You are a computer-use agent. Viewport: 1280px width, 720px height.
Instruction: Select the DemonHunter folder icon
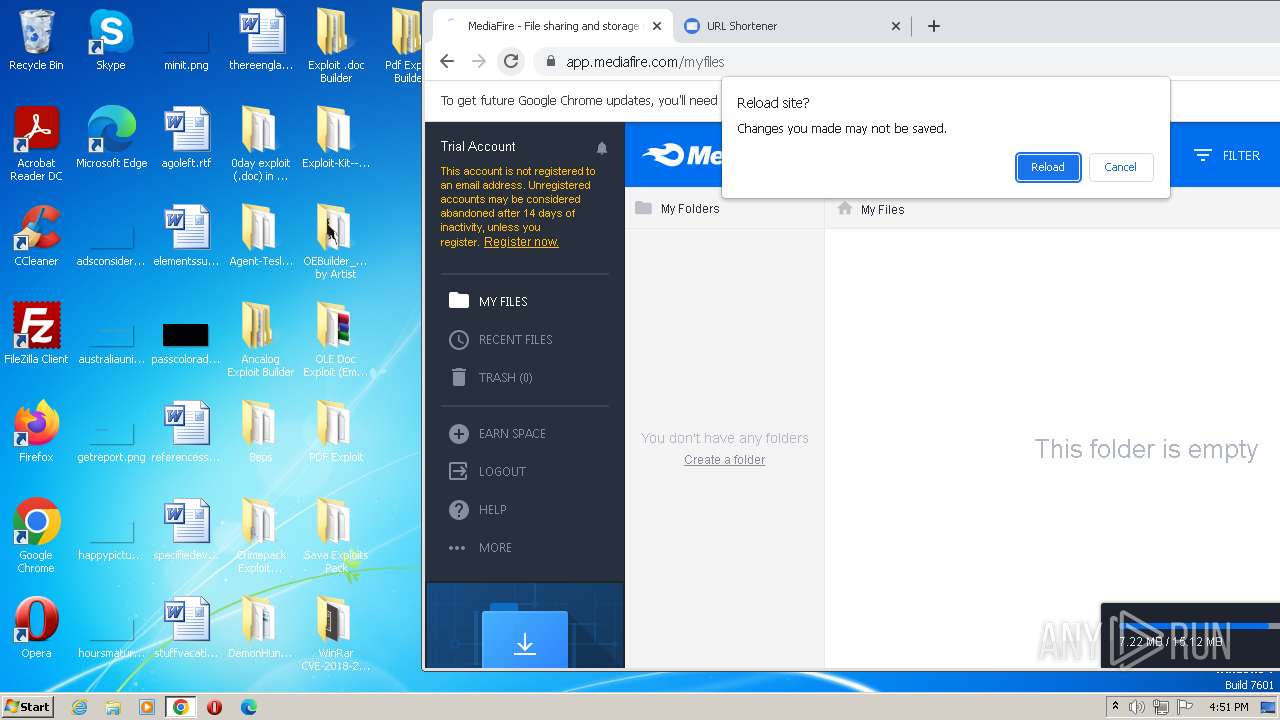point(260,628)
